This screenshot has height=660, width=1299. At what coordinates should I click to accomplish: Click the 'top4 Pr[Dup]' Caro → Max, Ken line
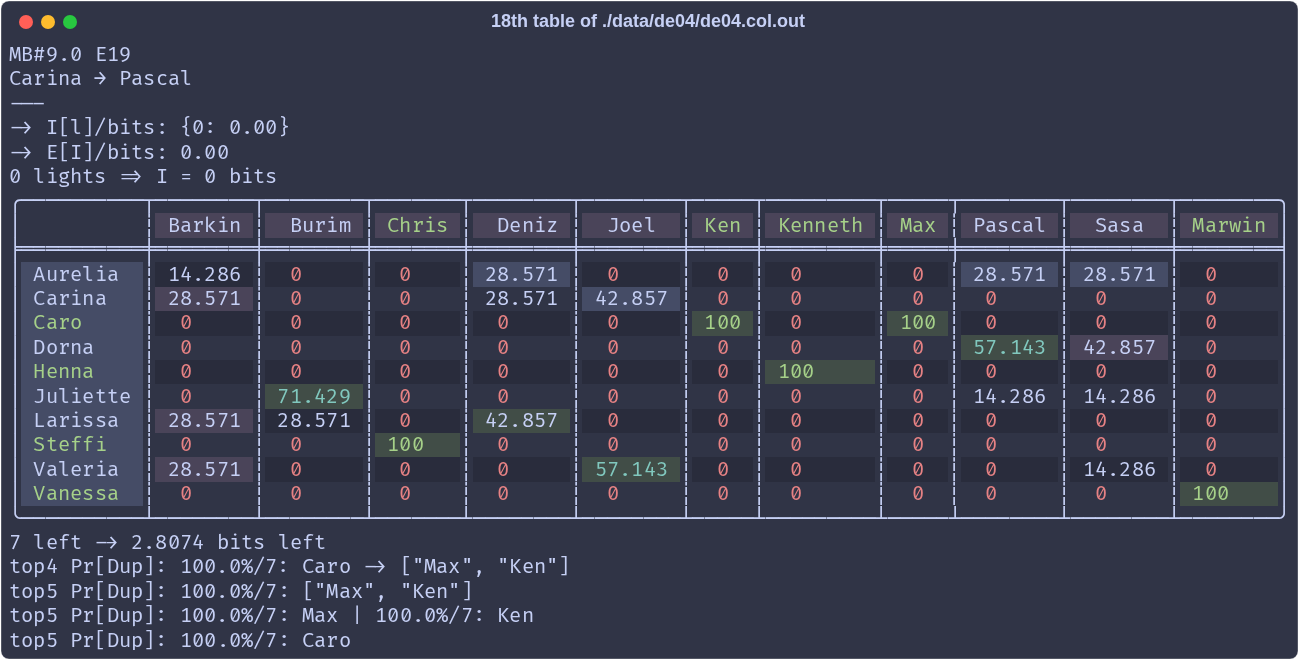point(290,567)
